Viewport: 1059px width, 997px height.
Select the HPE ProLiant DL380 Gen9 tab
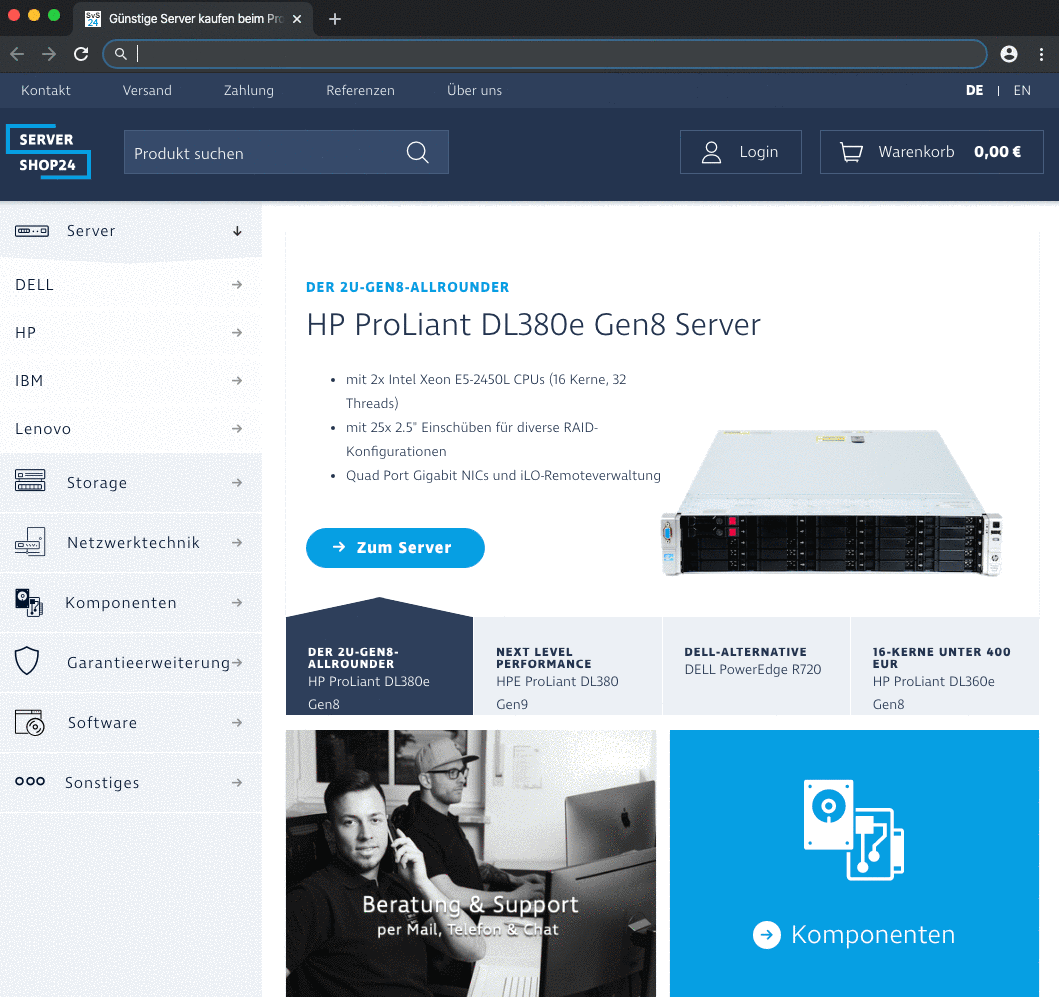566,680
